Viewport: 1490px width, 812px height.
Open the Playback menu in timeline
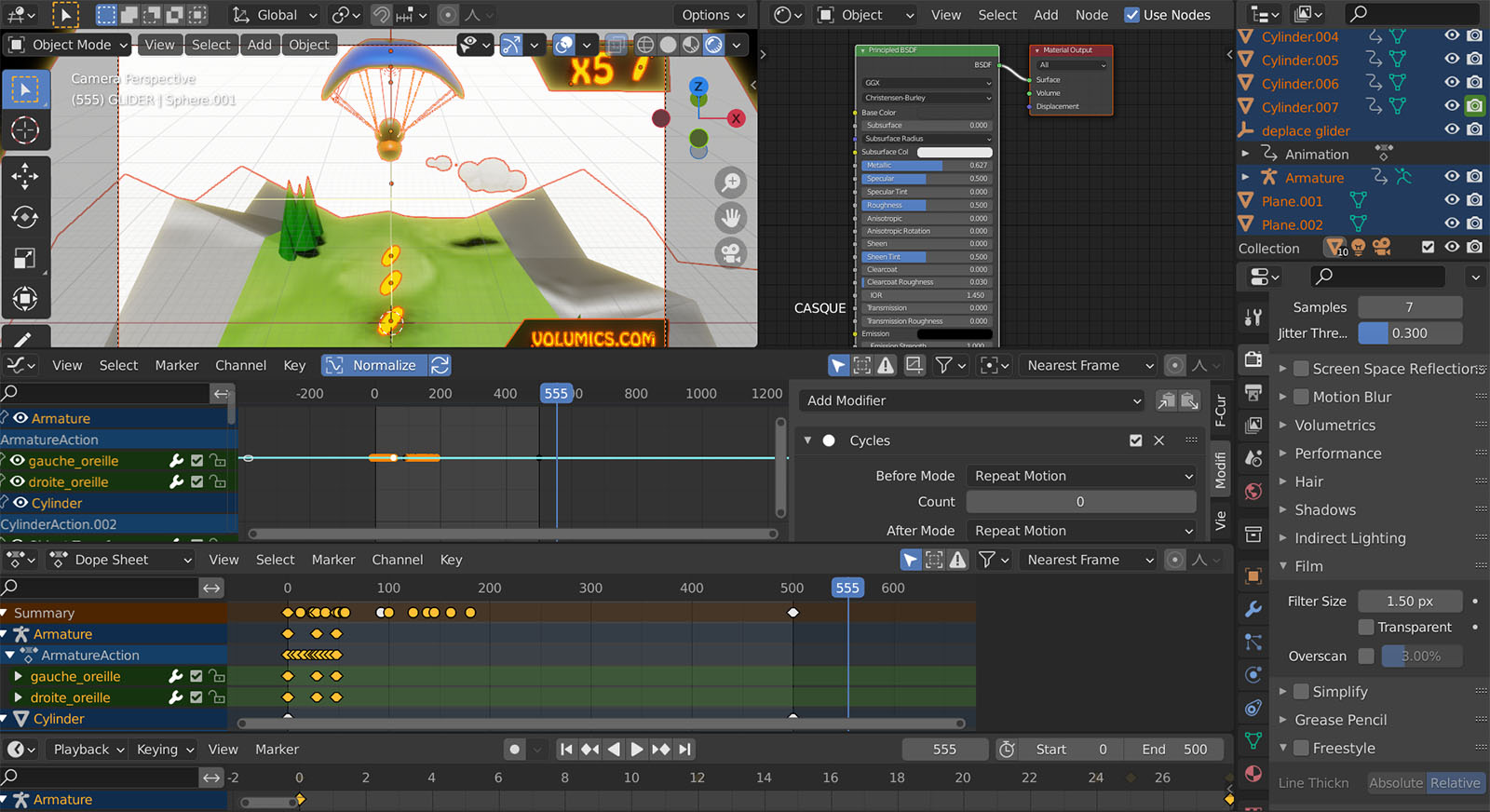(x=82, y=750)
